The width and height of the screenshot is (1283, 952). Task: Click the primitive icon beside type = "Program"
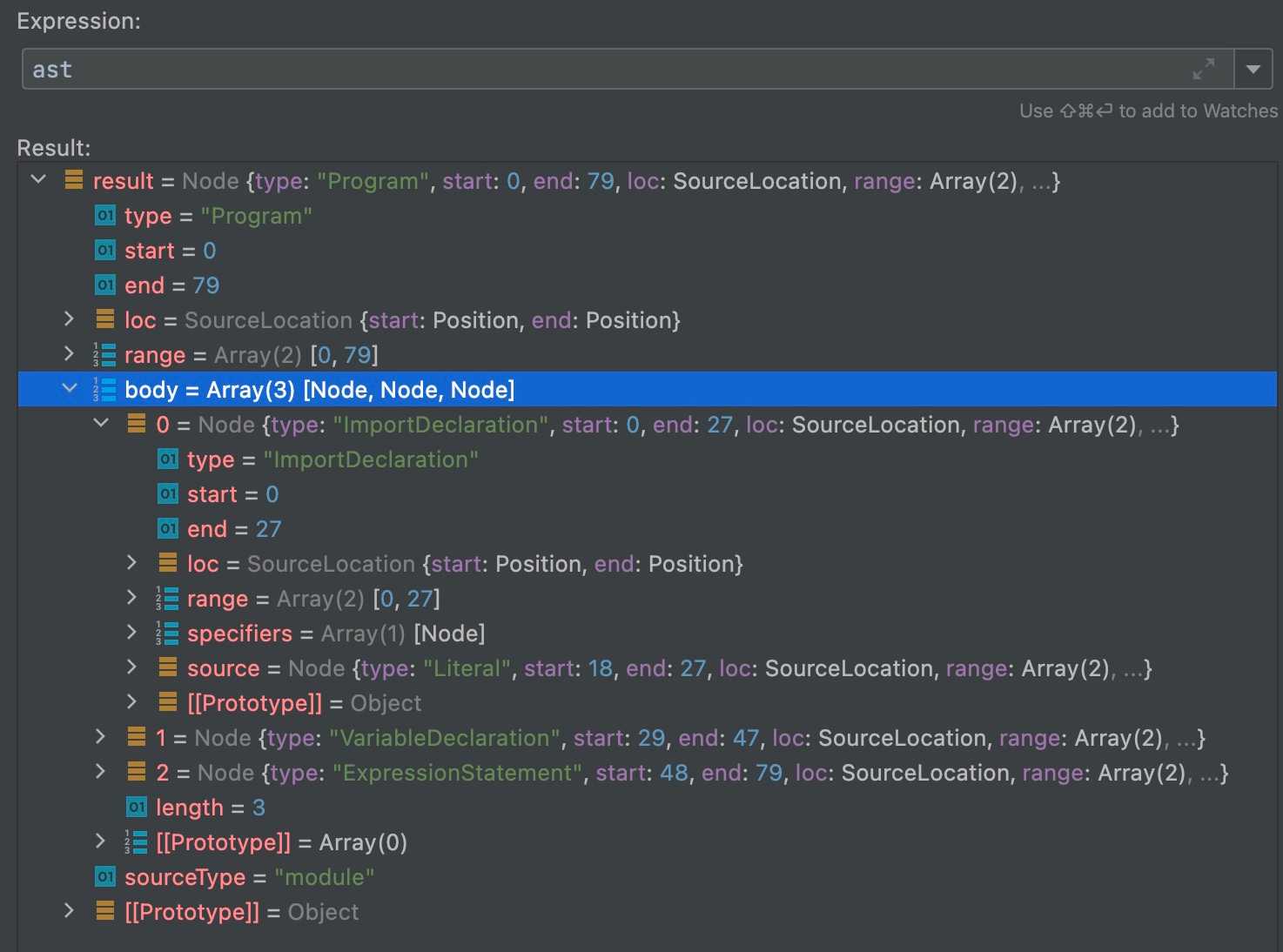tap(105, 215)
